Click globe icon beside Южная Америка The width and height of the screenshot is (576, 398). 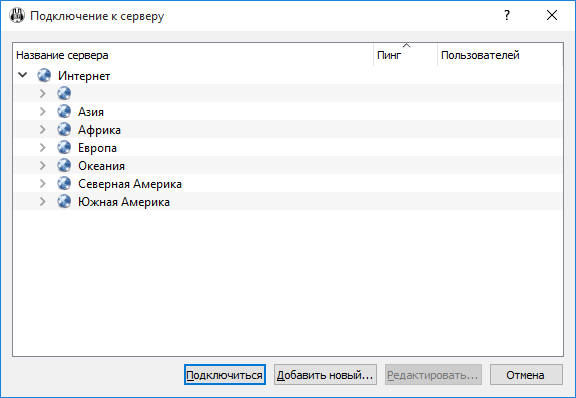[64, 201]
